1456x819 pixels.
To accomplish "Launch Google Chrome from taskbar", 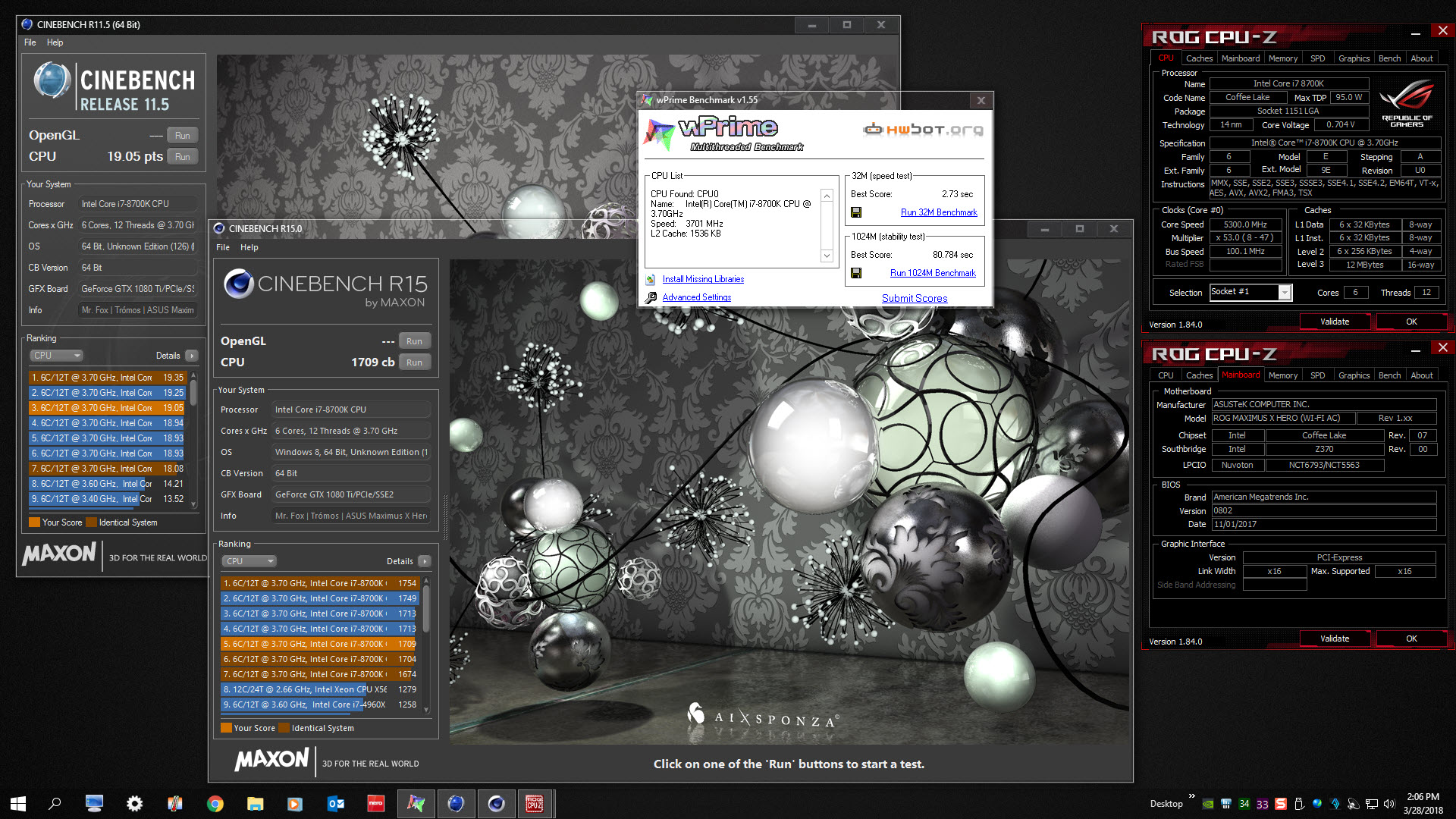I will click(x=215, y=804).
